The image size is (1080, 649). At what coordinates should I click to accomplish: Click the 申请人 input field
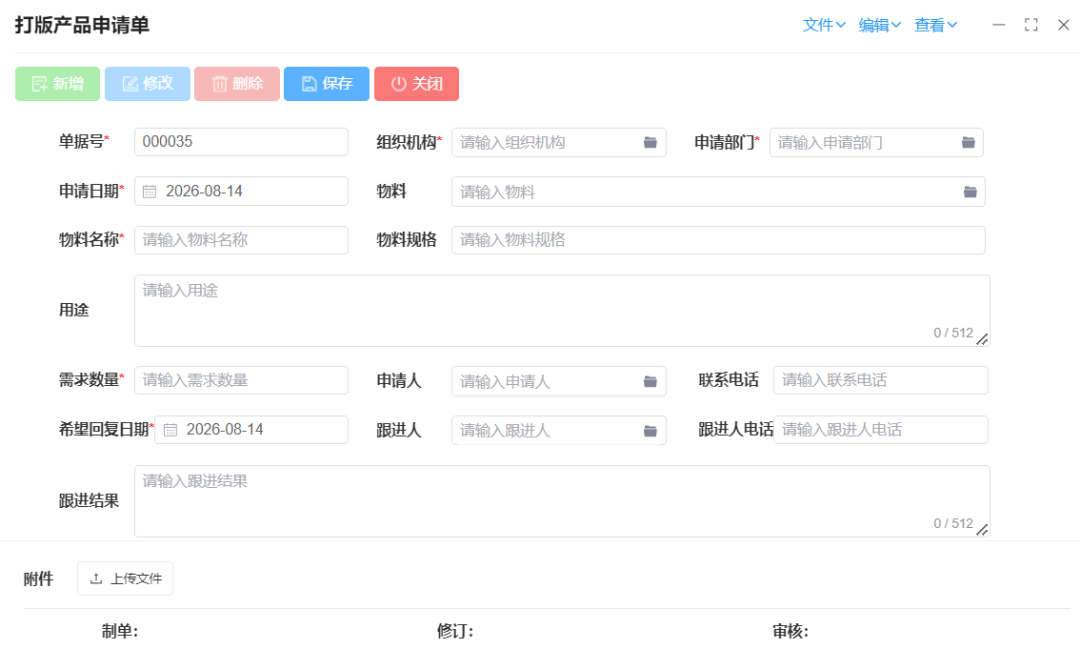tap(559, 382)
